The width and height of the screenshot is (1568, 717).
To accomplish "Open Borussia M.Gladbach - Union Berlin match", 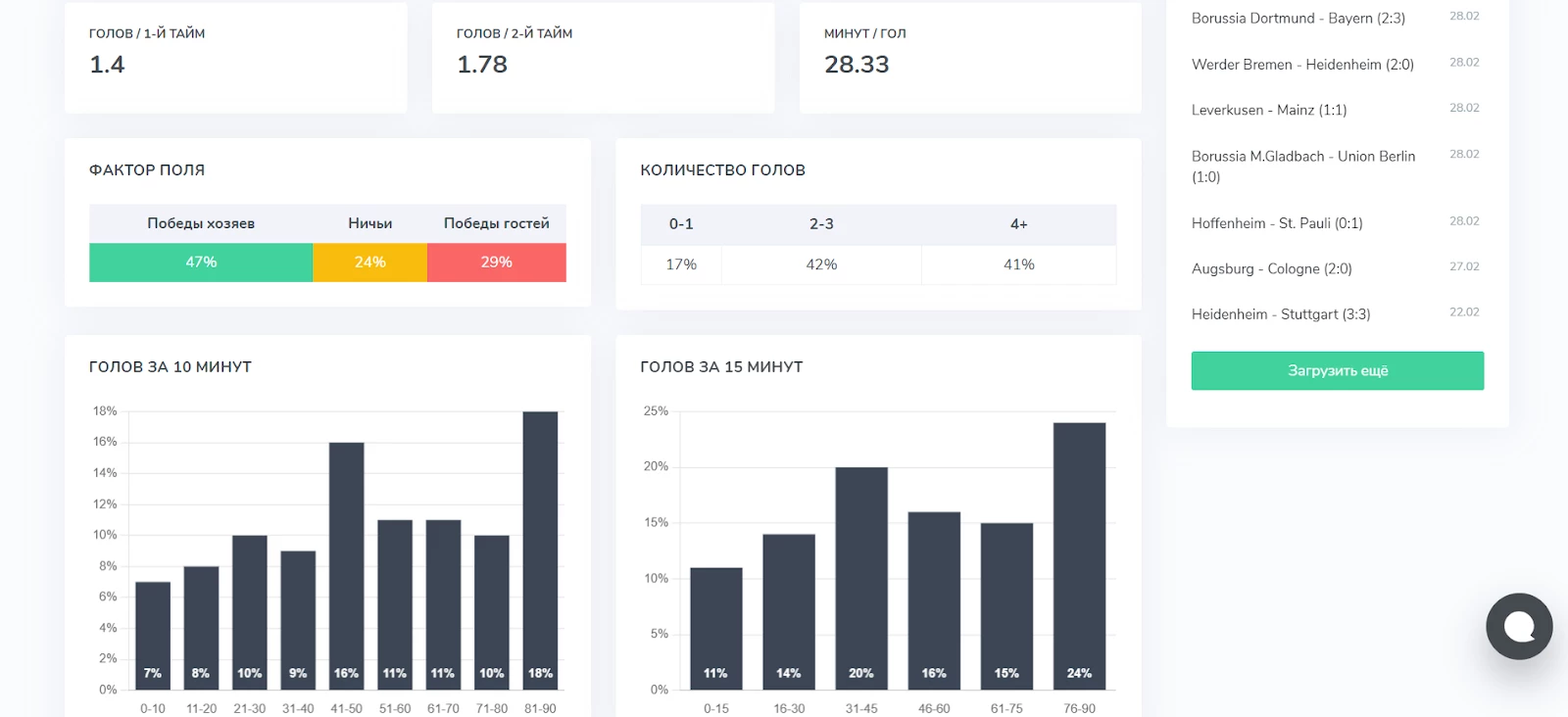I will tap(1302, 166).
